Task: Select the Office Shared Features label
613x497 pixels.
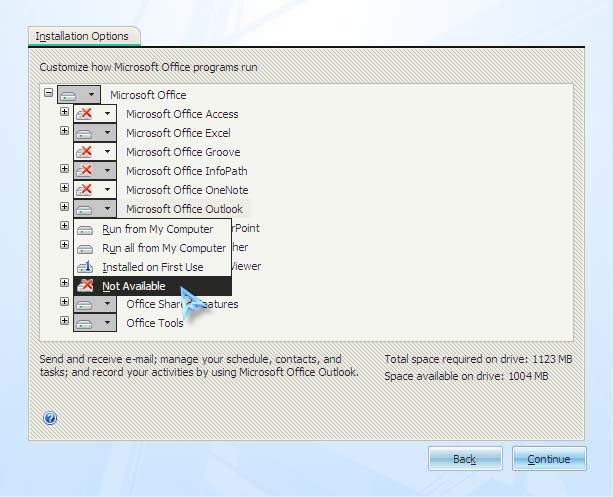Action: pos(182,304)
